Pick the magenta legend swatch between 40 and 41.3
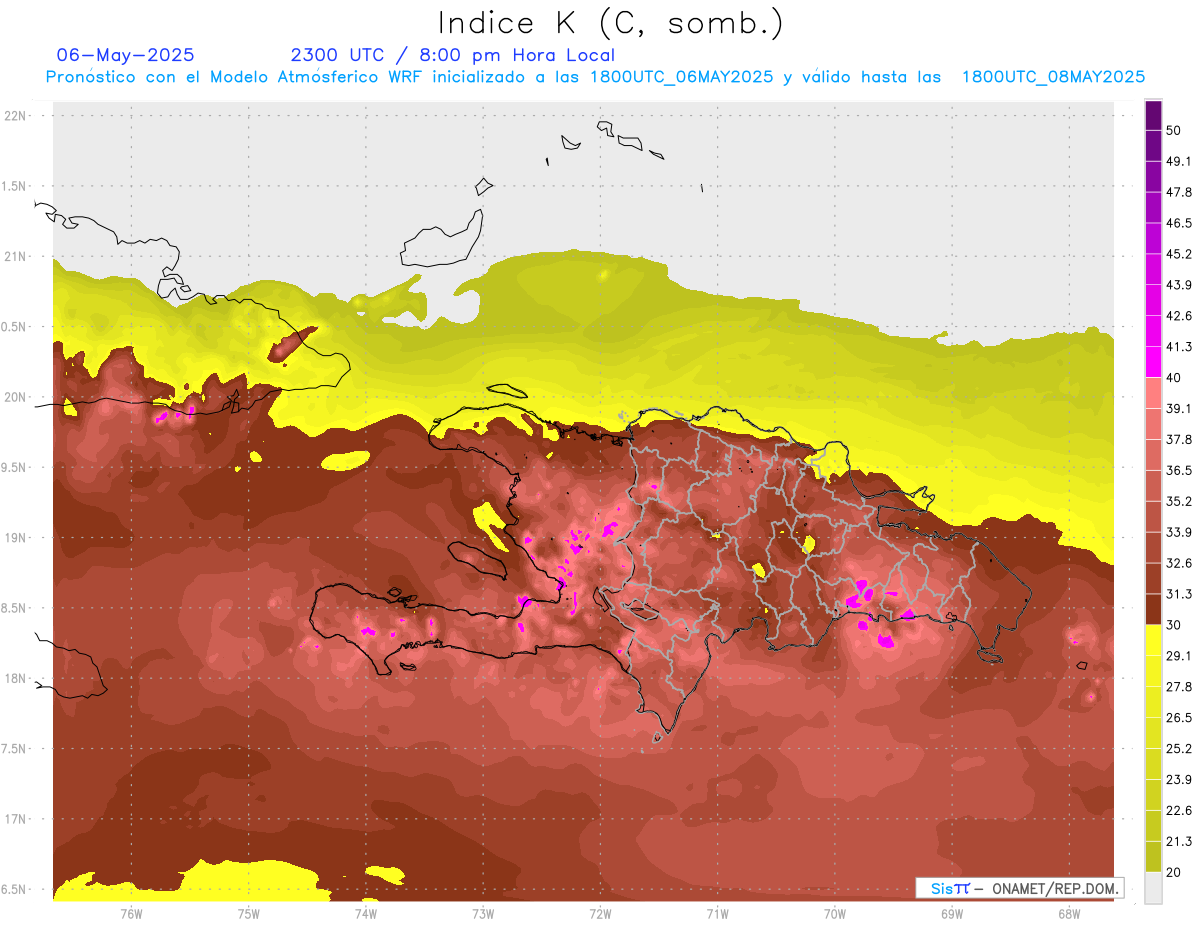Screen dimensions: 1200x927 coord(1153,362)
